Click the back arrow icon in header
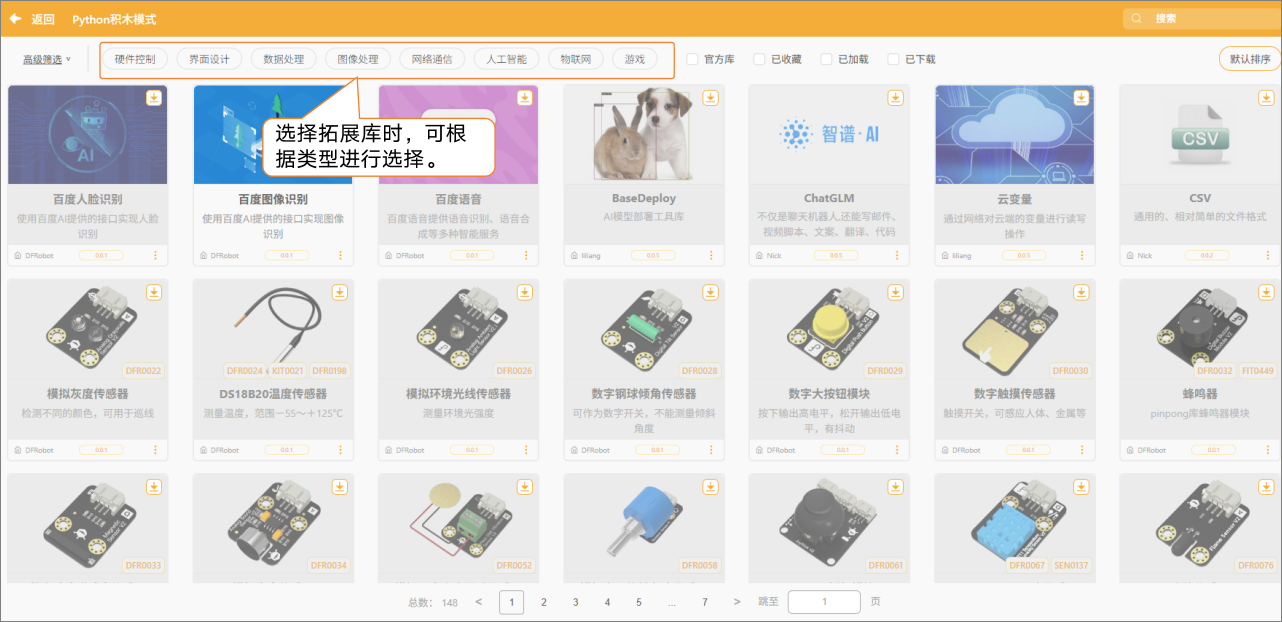The image size is (1282, 622). (x=15, y=19)
